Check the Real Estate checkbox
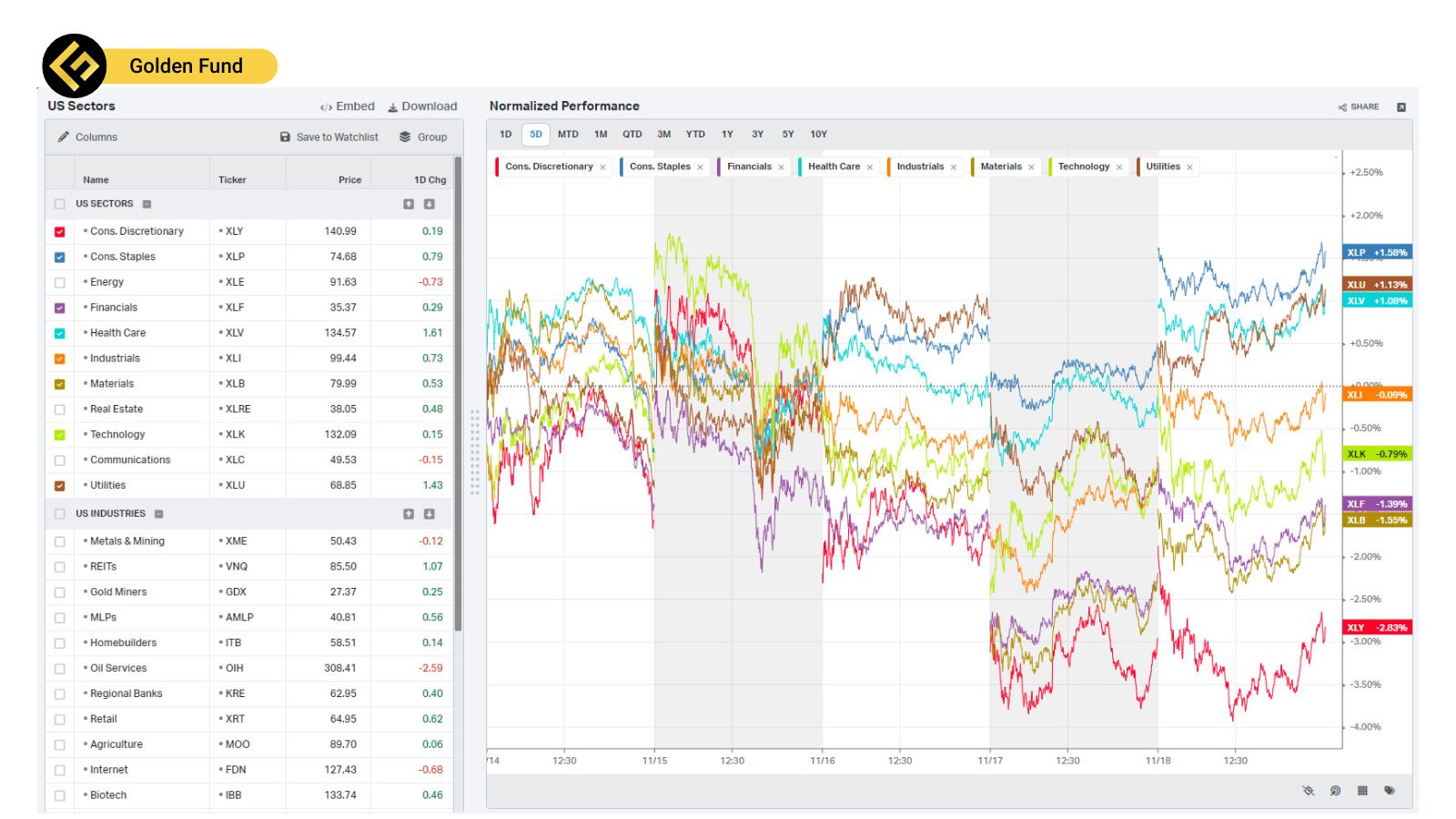This screenshot has height=819, width=1456. pos(60,410)
